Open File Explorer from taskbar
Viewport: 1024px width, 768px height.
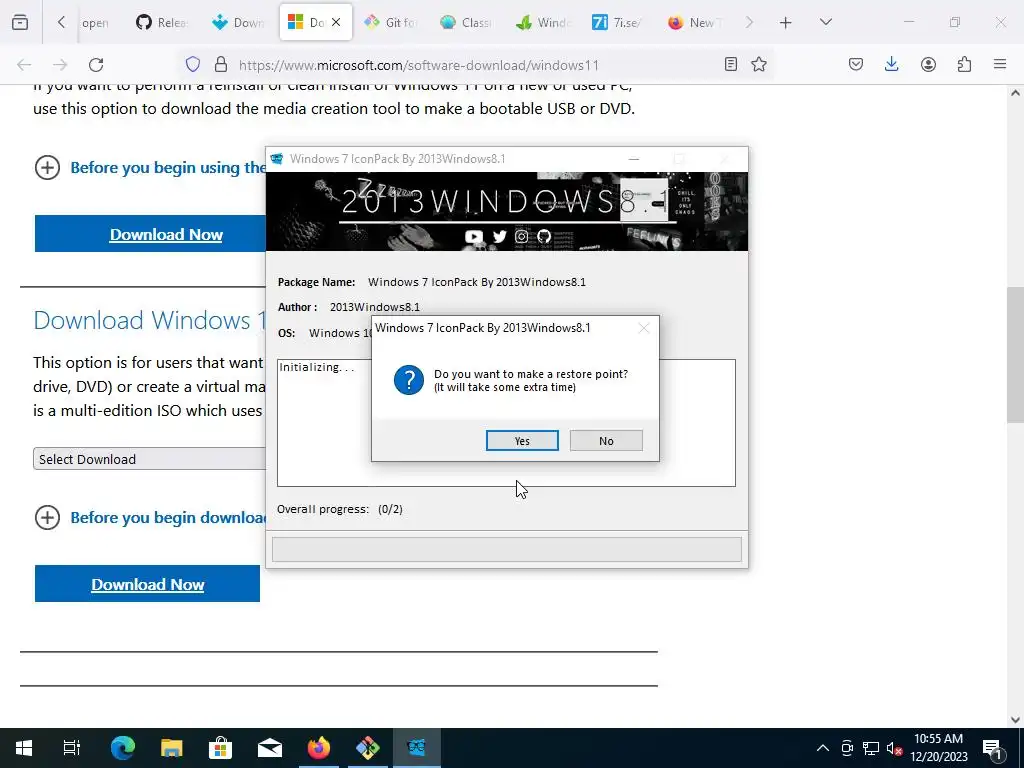171,748
